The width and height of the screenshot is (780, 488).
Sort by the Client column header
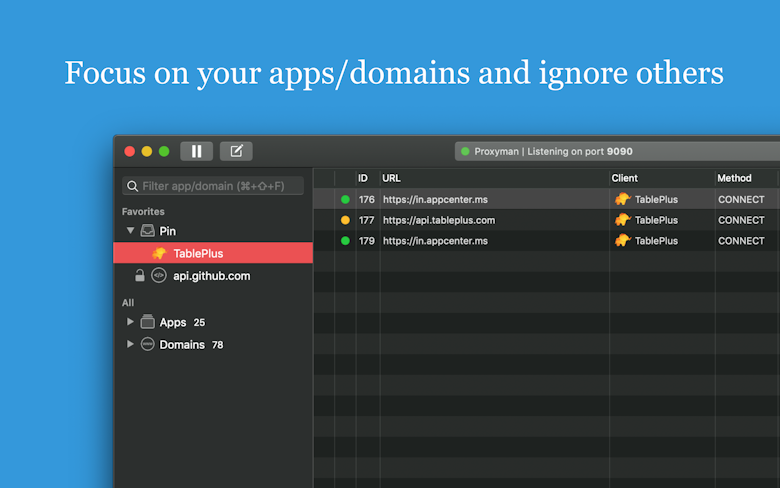pyautogui.click(x=625, y=178)
